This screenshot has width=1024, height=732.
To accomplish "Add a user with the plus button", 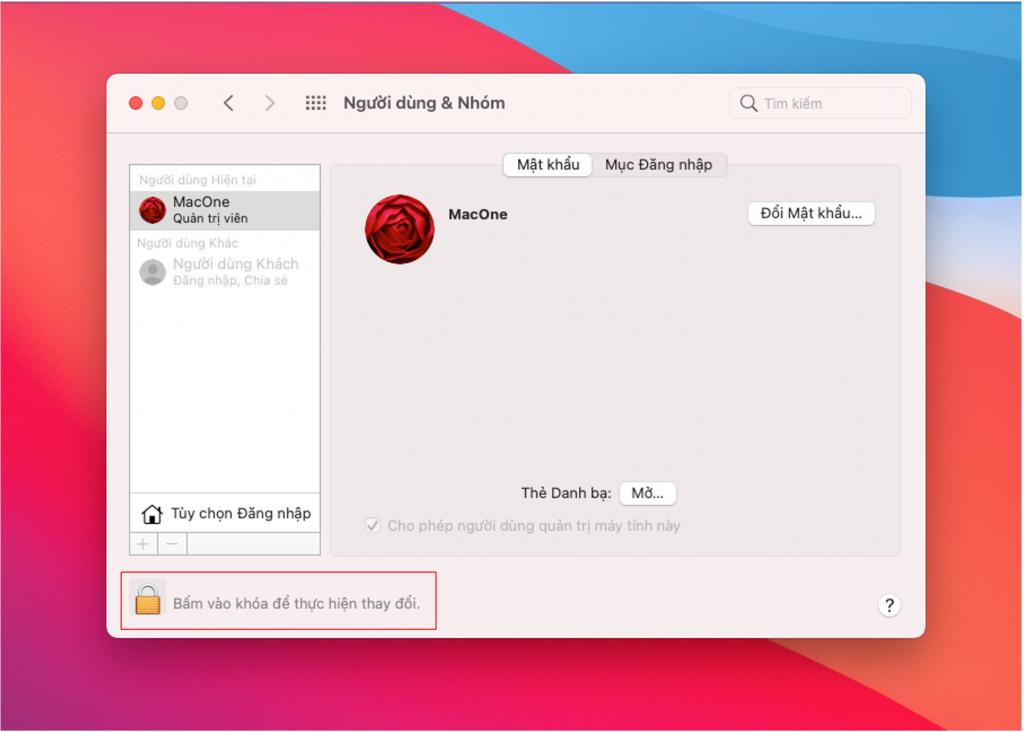I will (144, 544).
